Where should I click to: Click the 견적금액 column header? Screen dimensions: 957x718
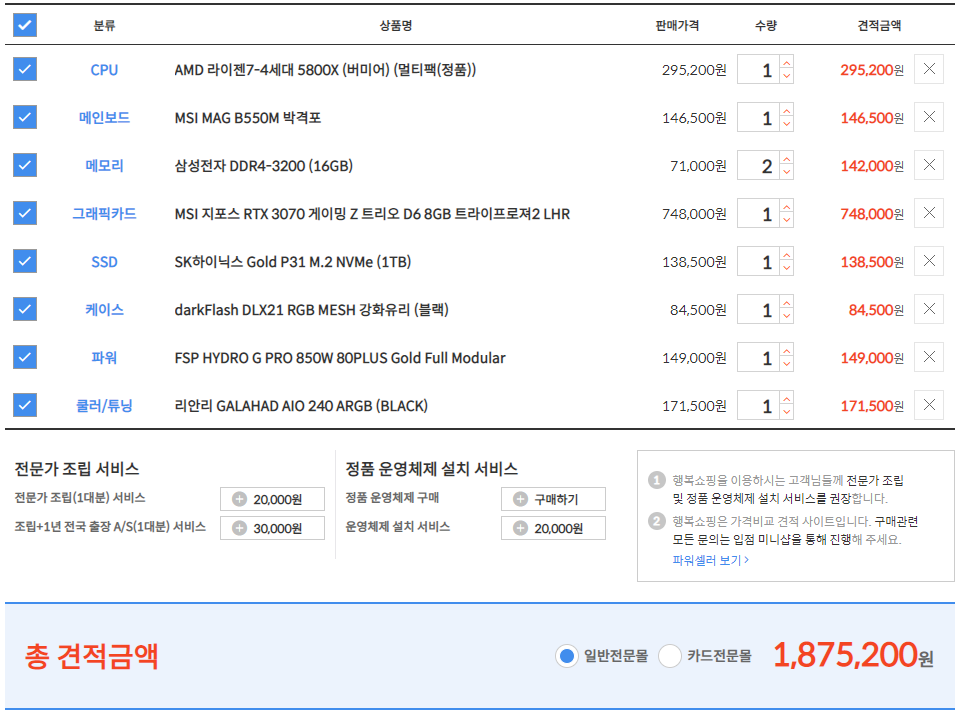point(879,26)
